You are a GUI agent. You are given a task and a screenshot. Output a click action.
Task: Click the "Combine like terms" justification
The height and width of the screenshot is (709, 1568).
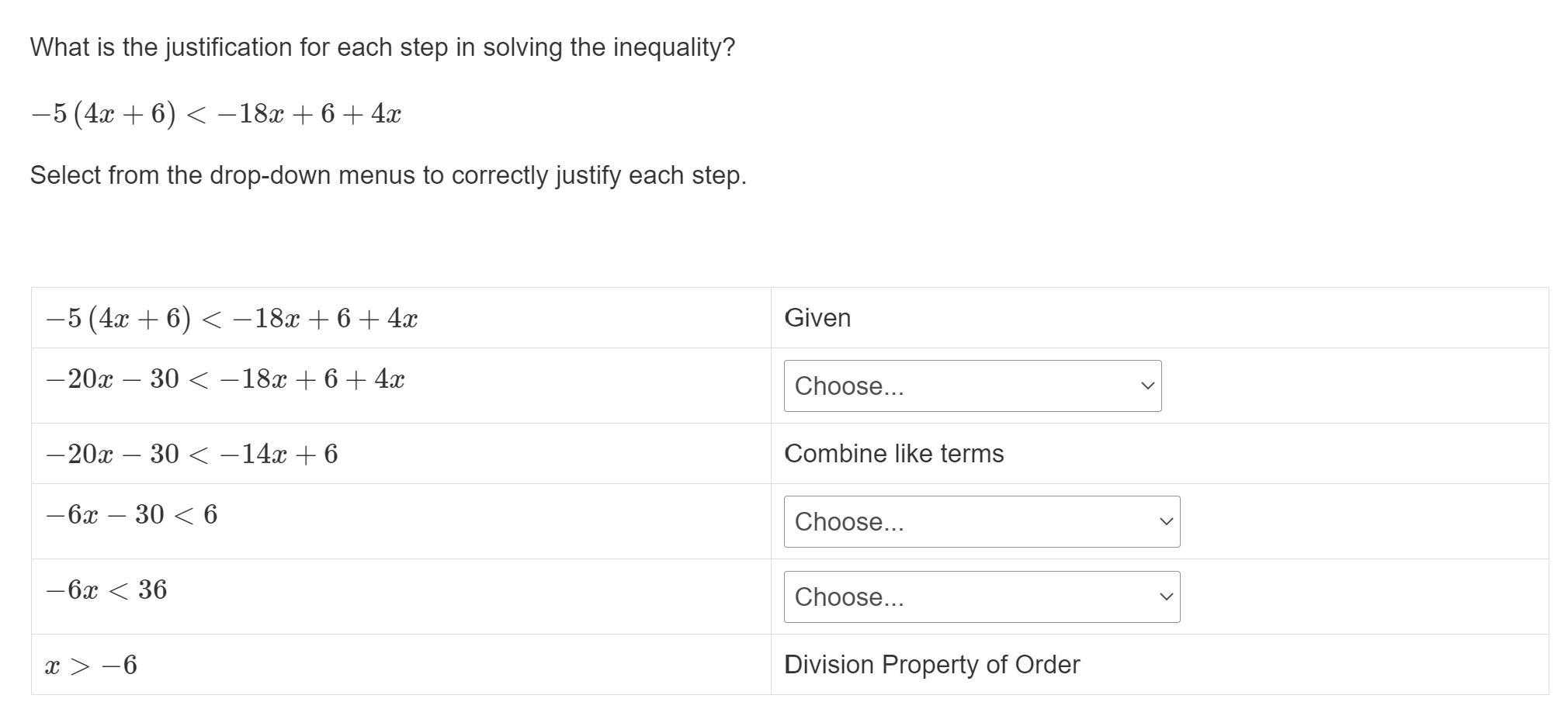click(893, 454)
